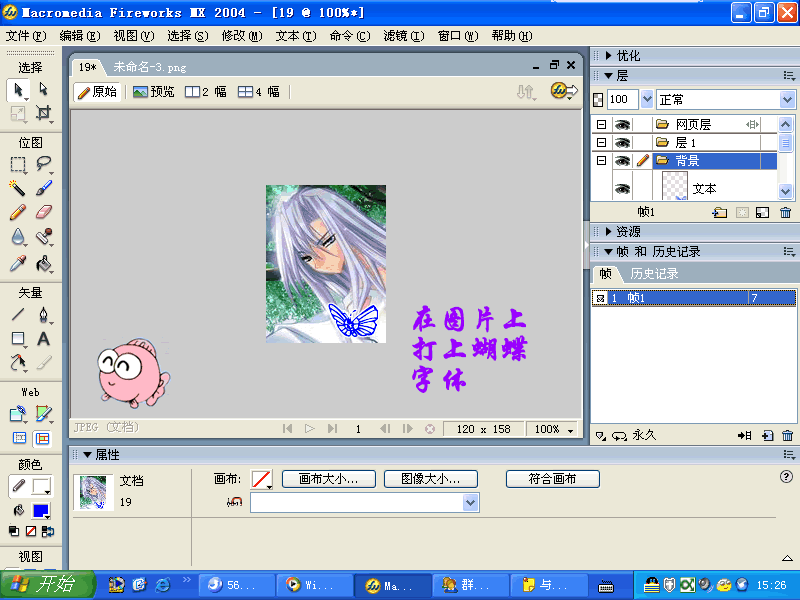Pick the Text tool
The image size is (800, 600).
coord(44,339)
